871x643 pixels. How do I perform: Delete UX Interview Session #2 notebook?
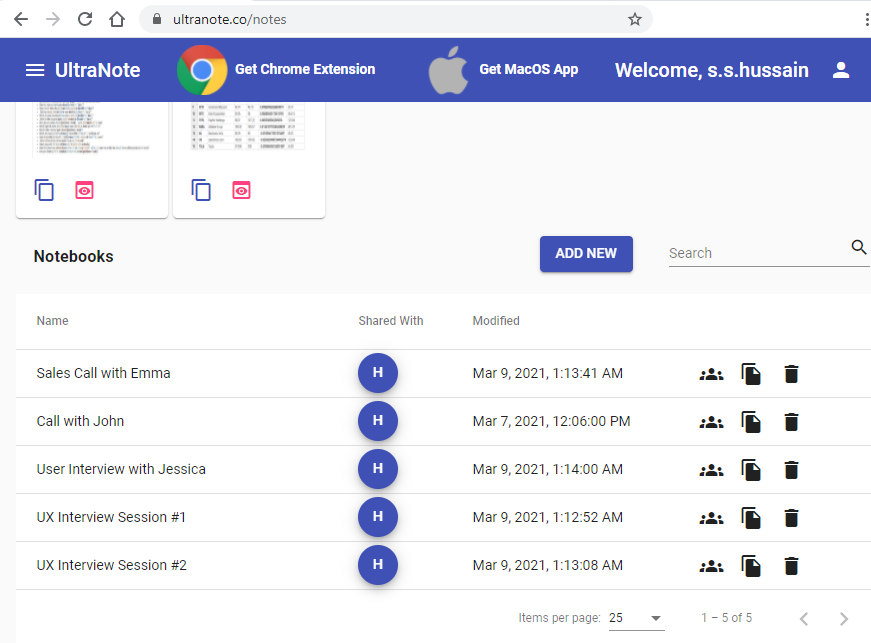[x=791, y=566]
